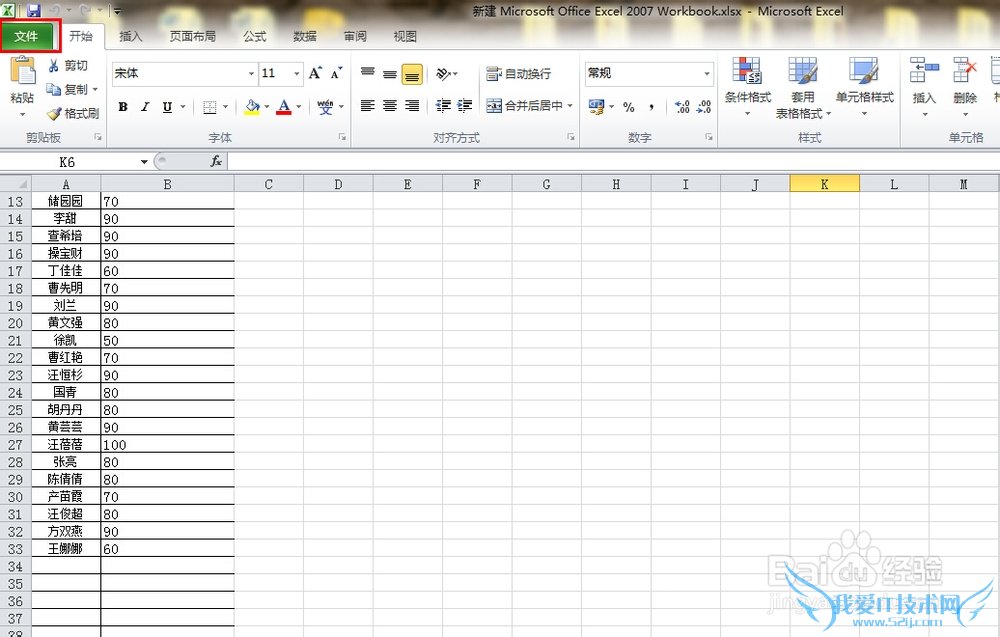Click 自动换行 wrap text button
Viewport: 1000px width, 637px height.
[x=518, y=74]
